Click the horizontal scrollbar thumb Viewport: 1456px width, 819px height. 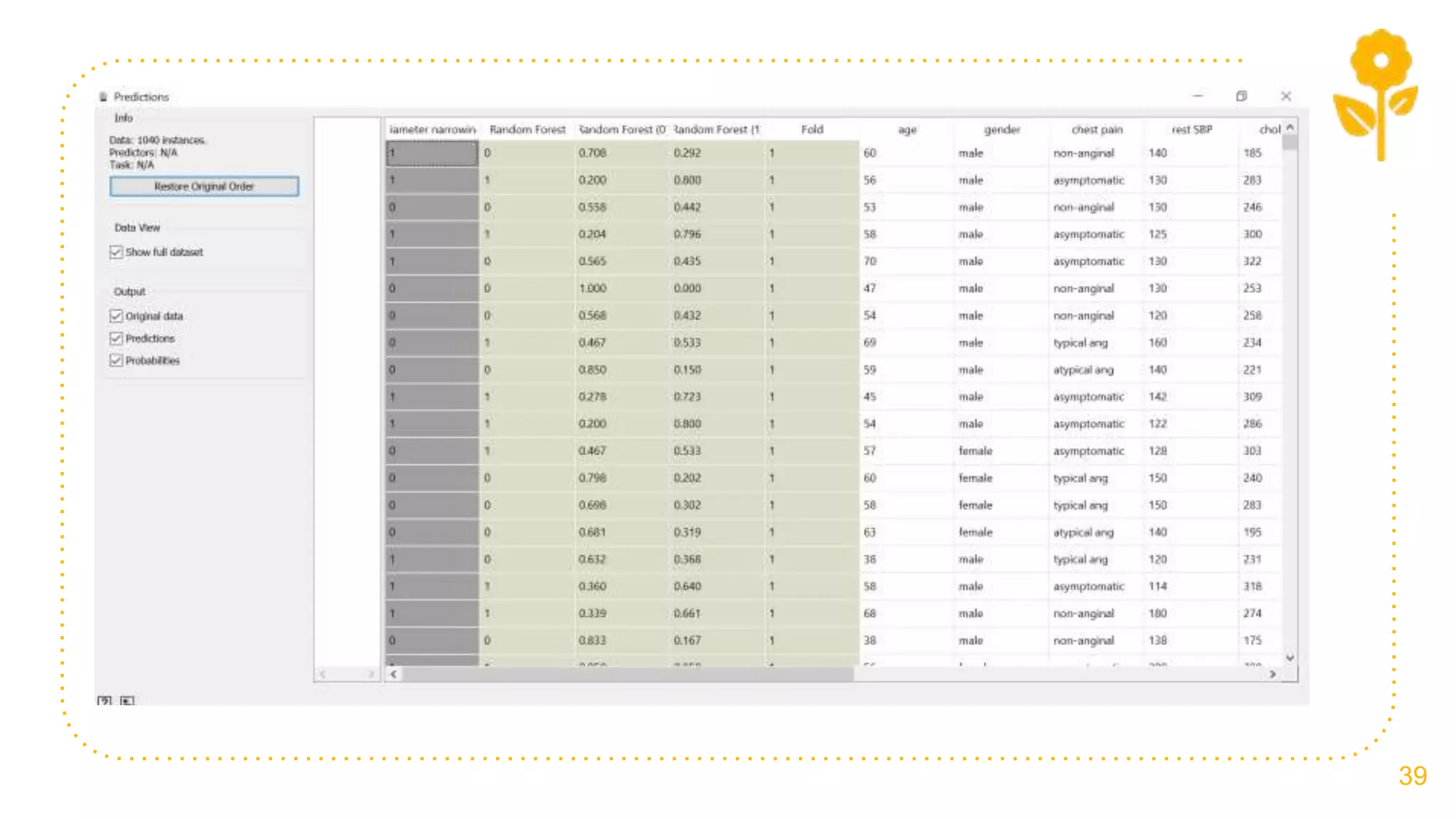(627, 674)
